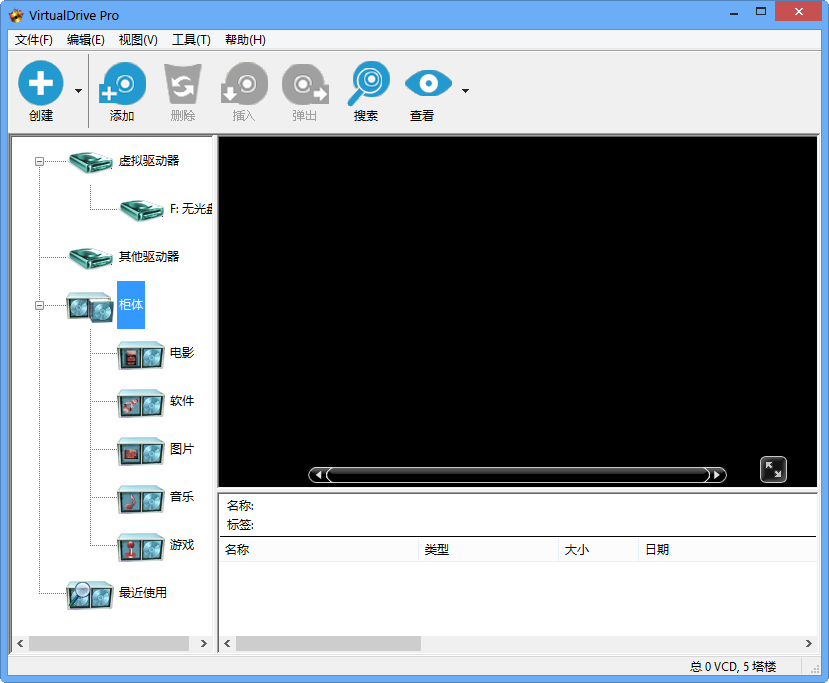Click the 弹出 (Eject) toolbar icon
829x683 pixels.
click(304, 82)
